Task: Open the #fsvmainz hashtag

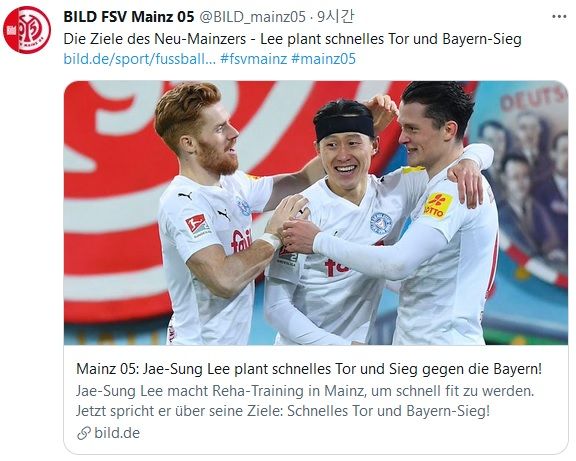Action: [x=253, y=59]
